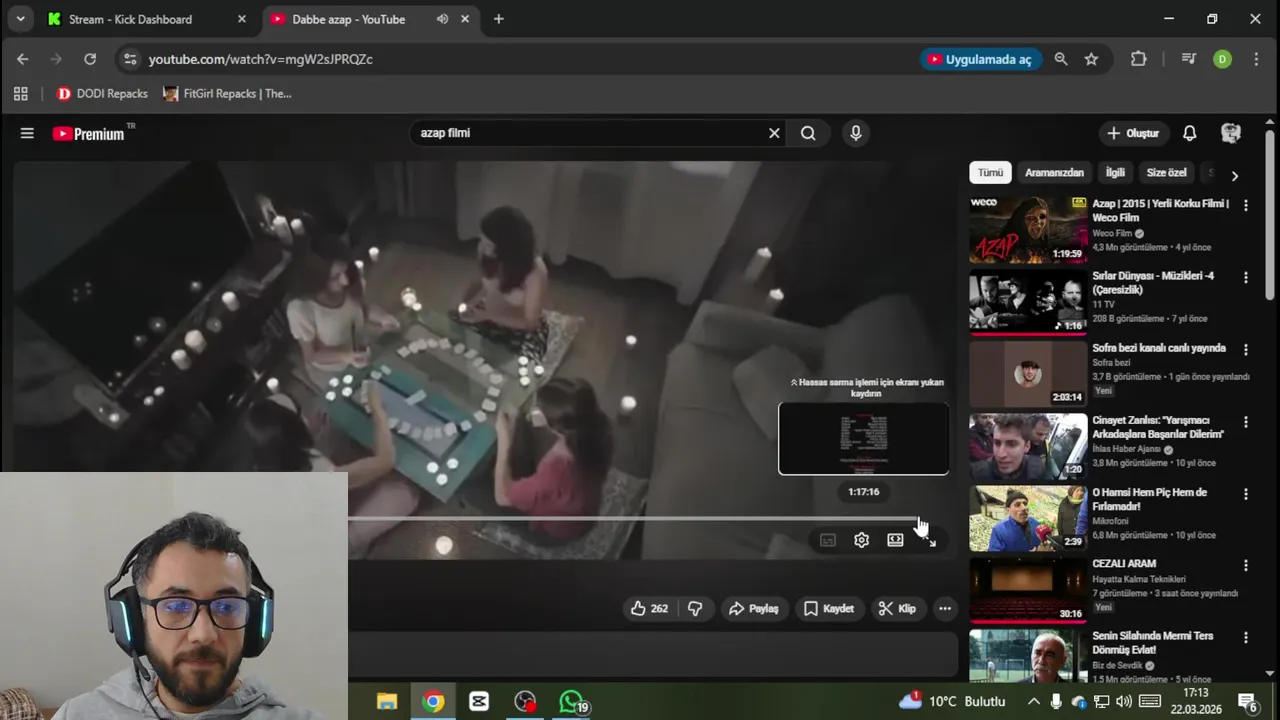Click the Oluştur create button
The image size is (1280, 720).
[1133, 133]
